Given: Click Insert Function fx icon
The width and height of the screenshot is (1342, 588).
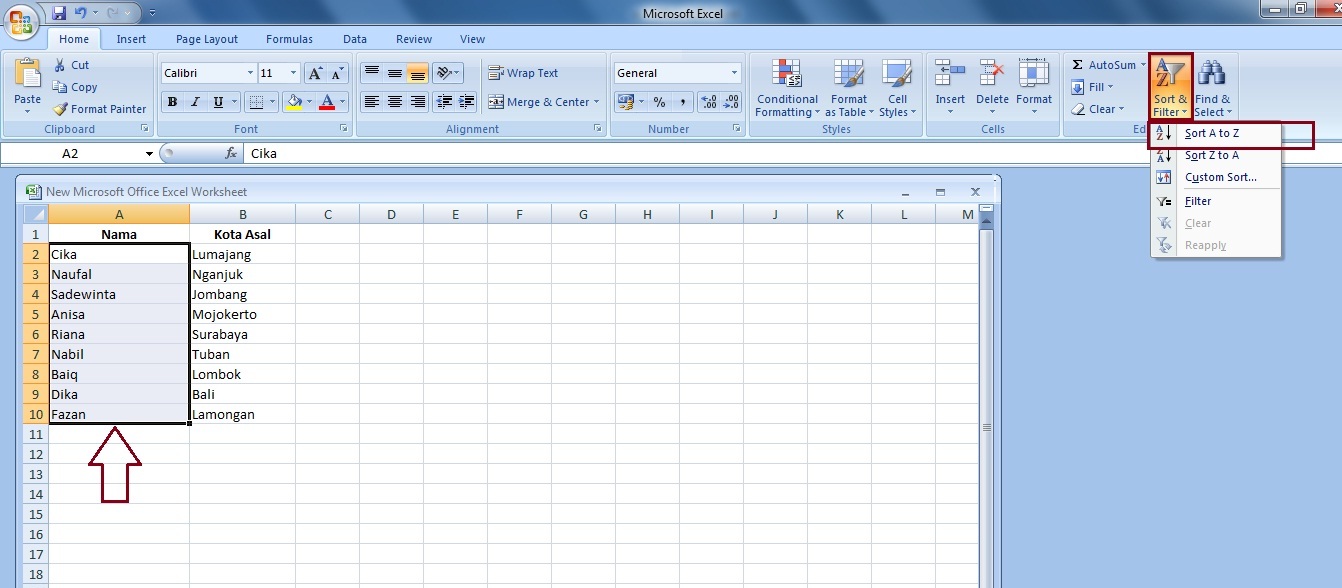Looking at the screenshot, I should [x=231, y=154].
